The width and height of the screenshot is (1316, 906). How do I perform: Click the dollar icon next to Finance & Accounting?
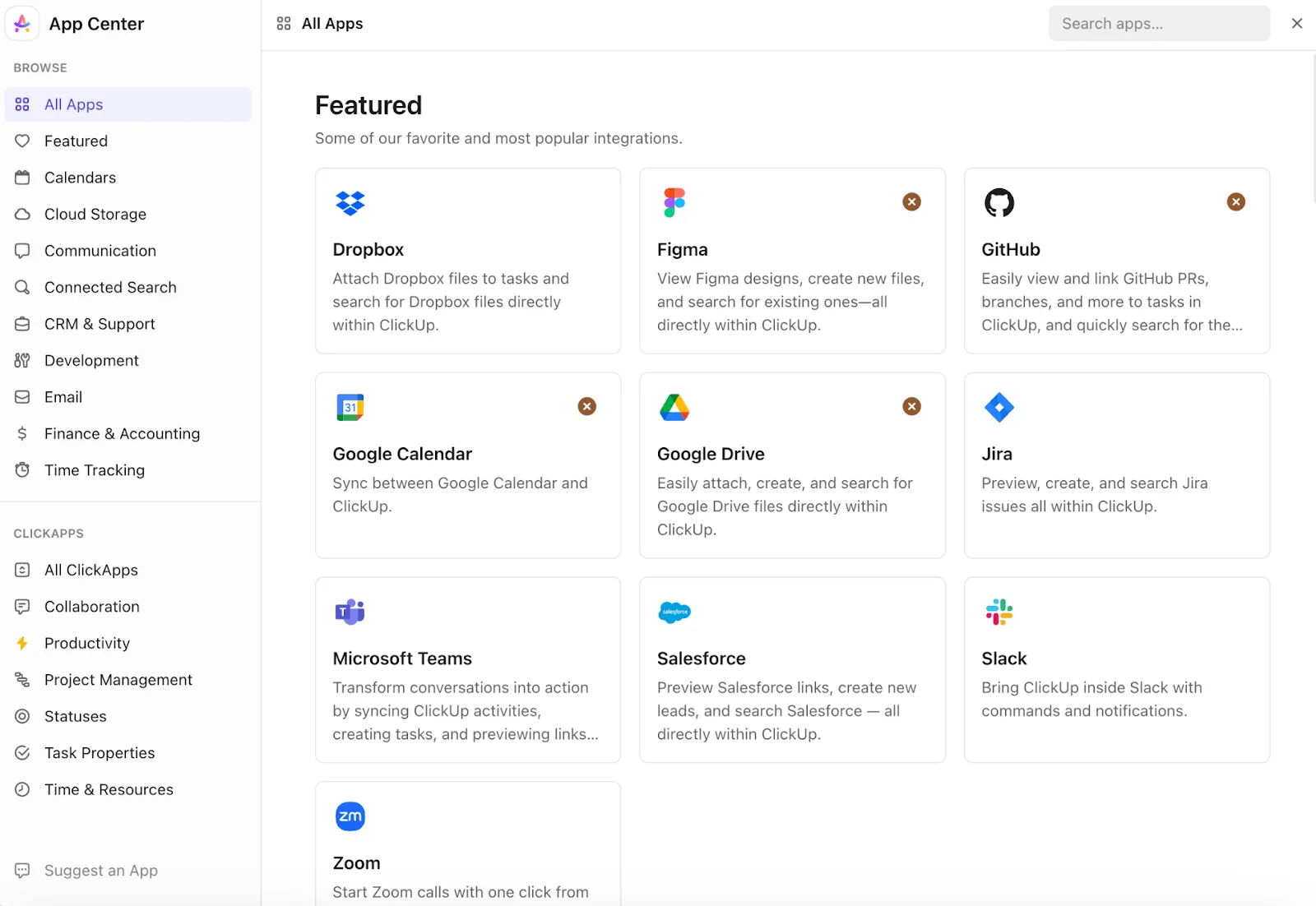22,433
